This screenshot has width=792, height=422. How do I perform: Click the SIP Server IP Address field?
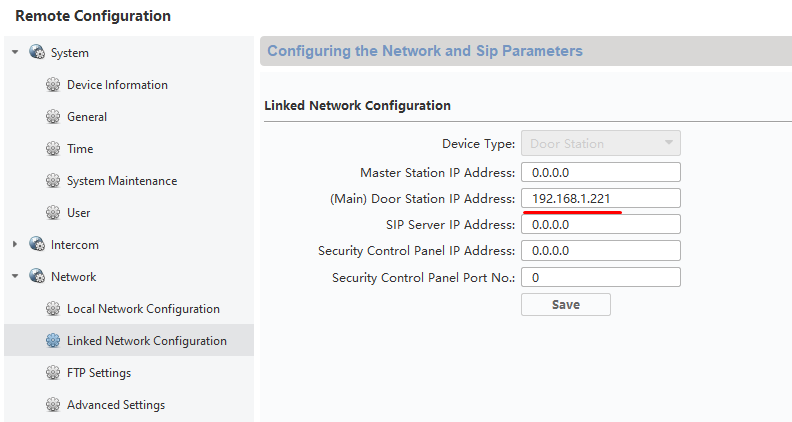pos(601,224)
